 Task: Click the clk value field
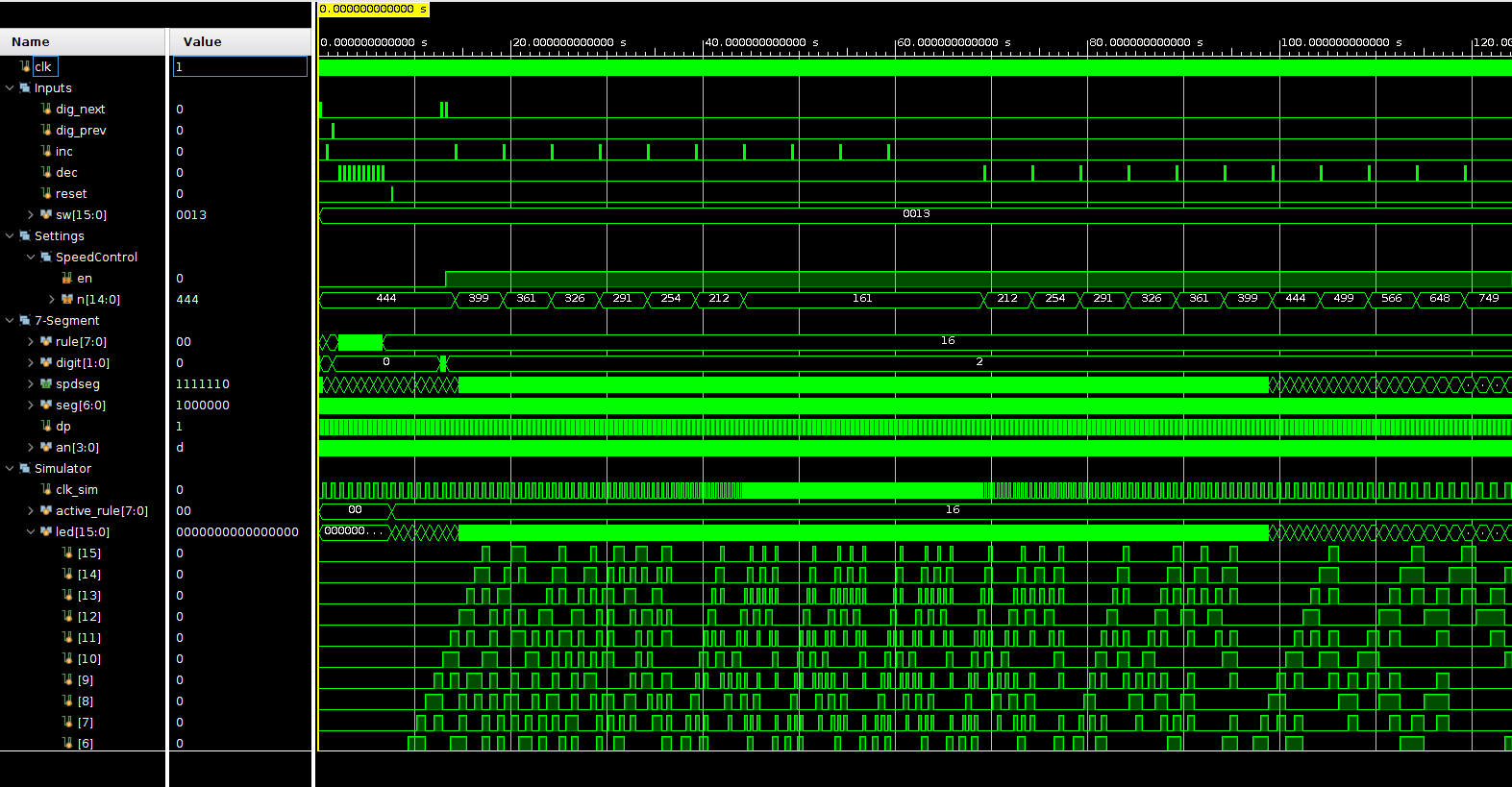(x=240, y=66)
